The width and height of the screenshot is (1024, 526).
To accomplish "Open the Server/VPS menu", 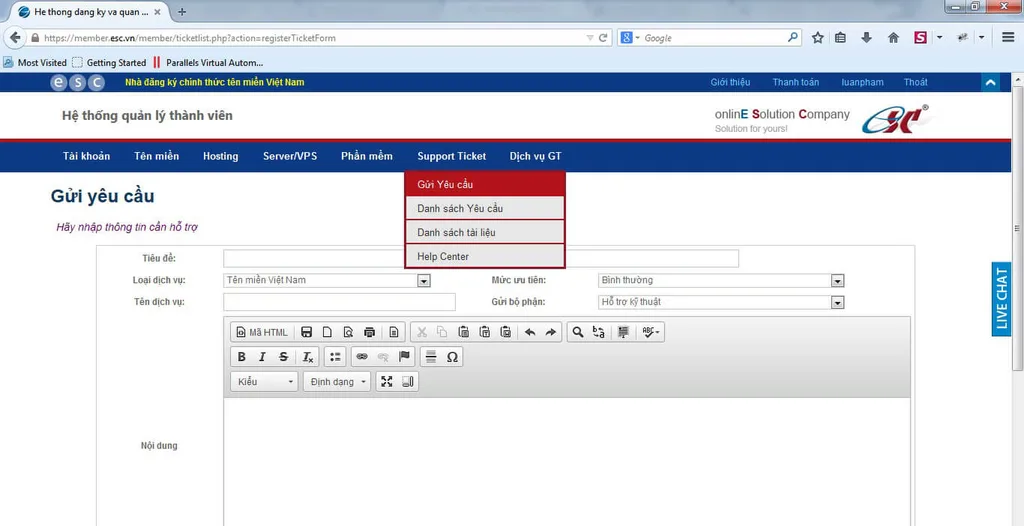I will pos(290,156).
